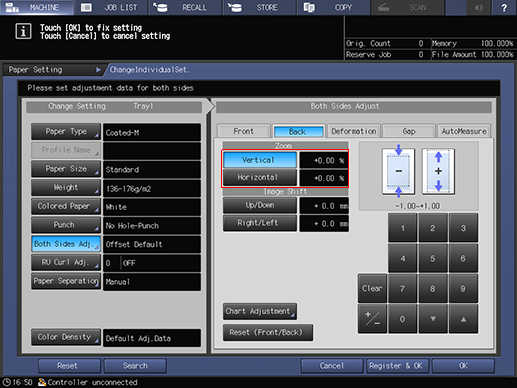The image size is (517, 388).
Task: Tap keypad number 0
Action: [402, 319]
